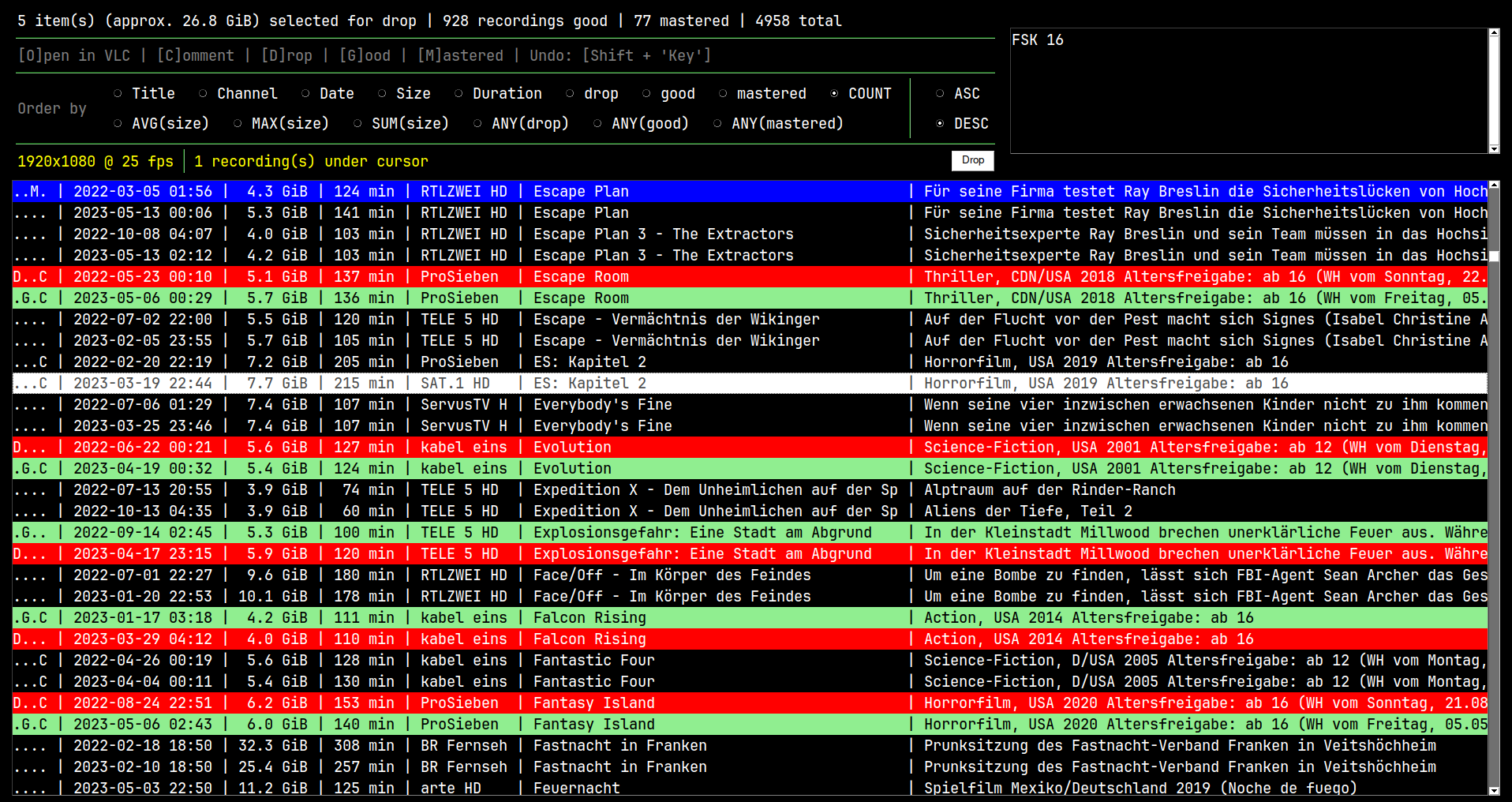Select Everybody's Fine row from 2022-07-06
1512x802 pixels.
tap(750, 404)
